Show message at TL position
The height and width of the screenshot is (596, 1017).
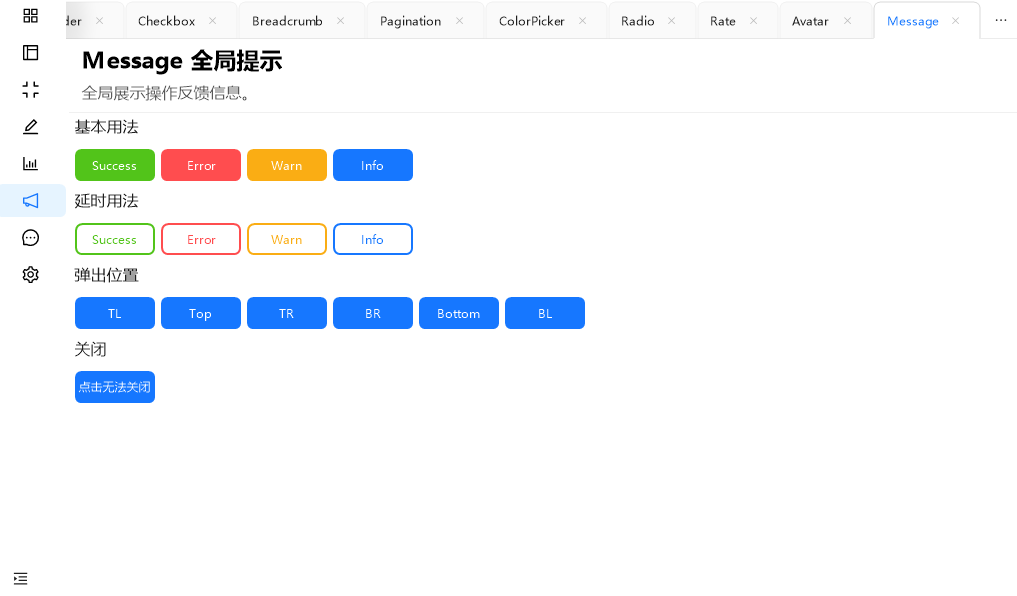(x=115, y=313)
